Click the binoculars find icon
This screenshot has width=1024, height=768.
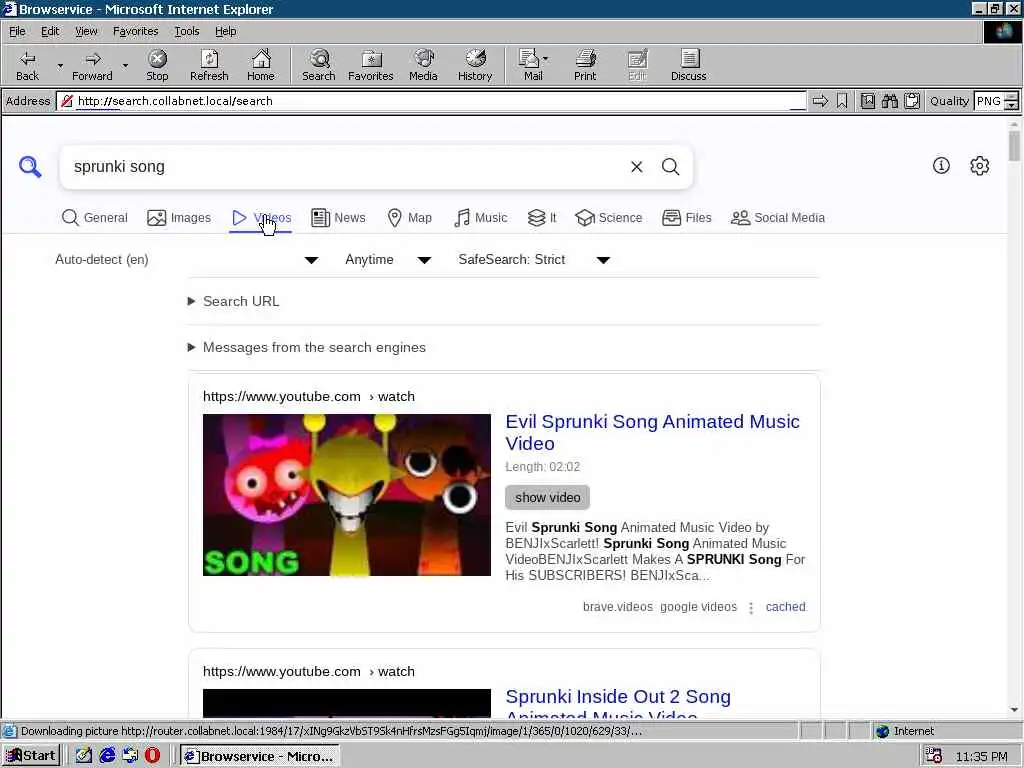pos(889,101)
